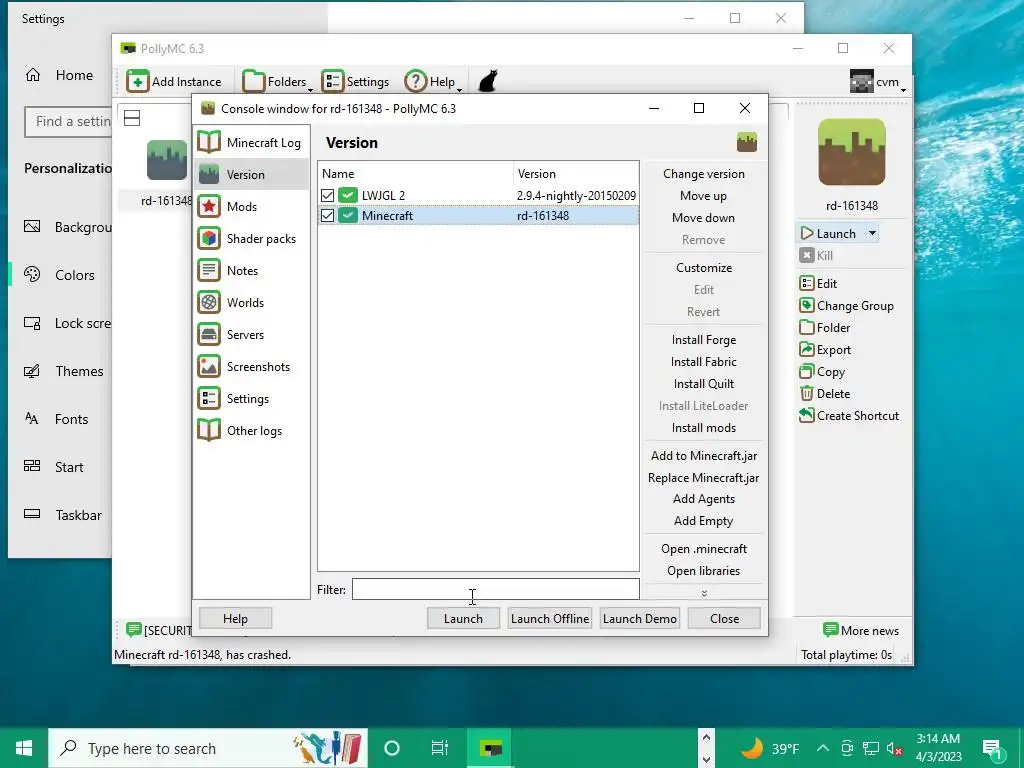Click PollyMC taskbar app icon
1024x768 pixels.
tap(490, 748)
